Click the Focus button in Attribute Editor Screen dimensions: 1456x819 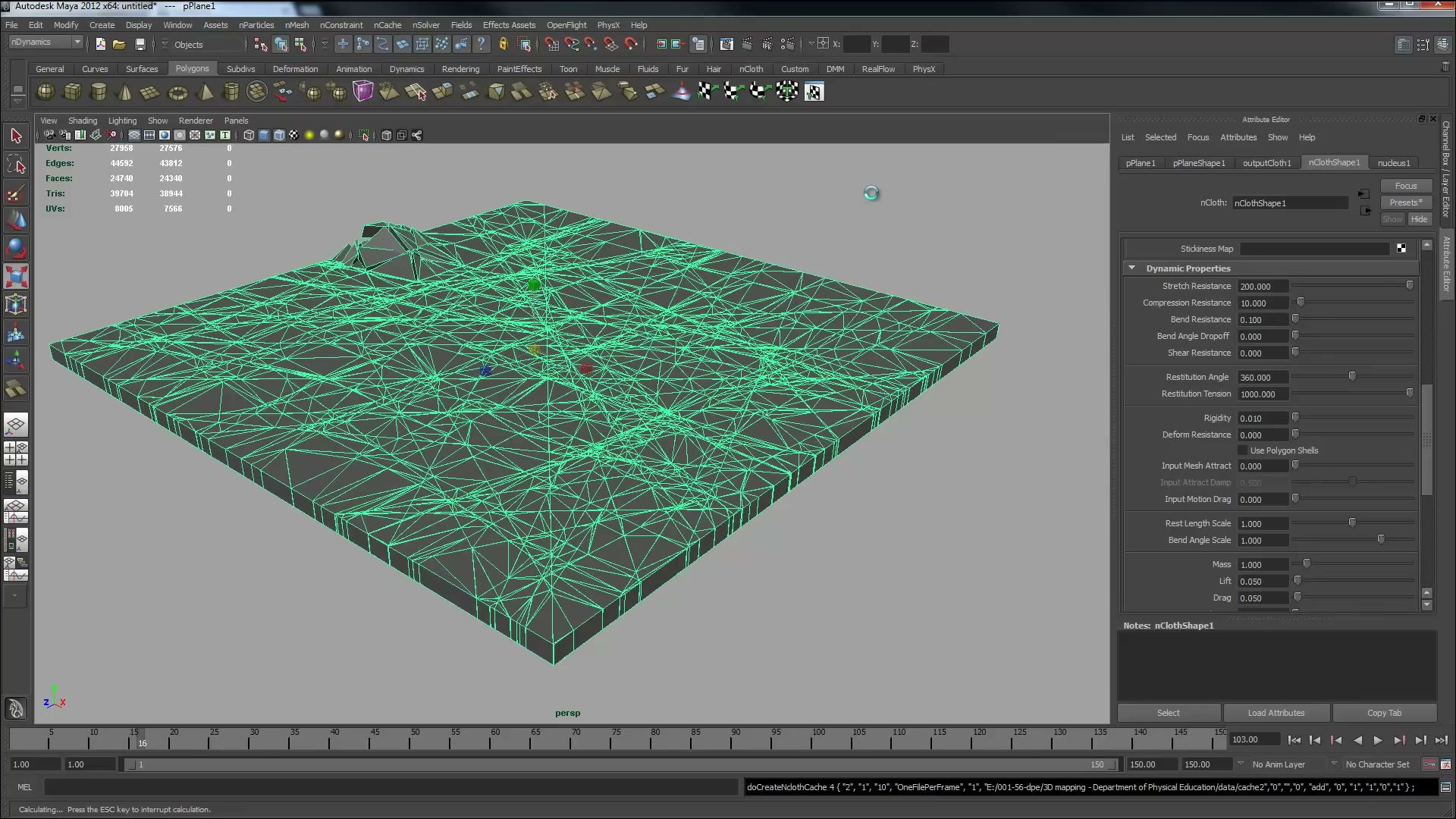coord(1405,186)
